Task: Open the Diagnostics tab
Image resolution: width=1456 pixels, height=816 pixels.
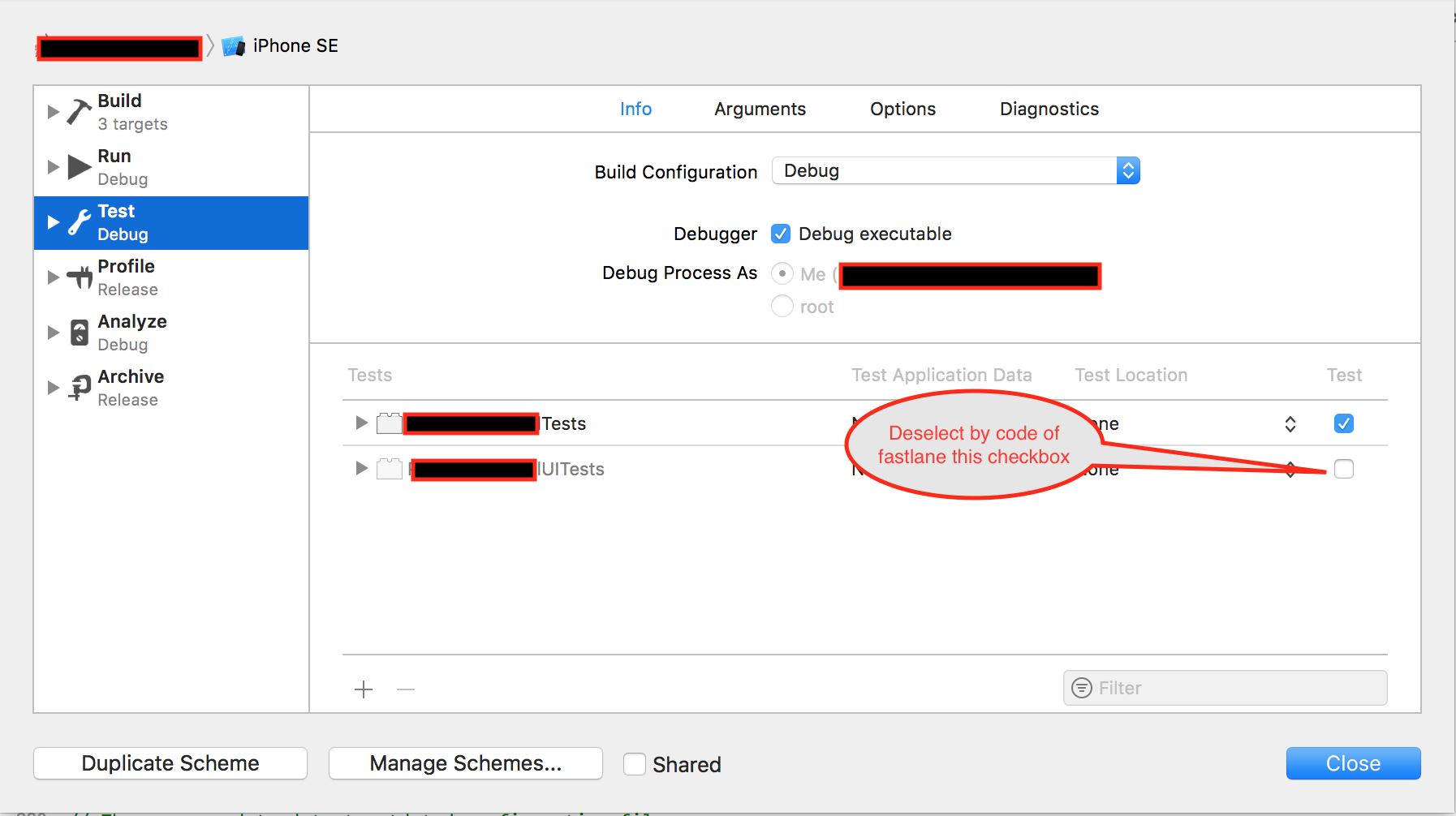Action: point(1049,109)
